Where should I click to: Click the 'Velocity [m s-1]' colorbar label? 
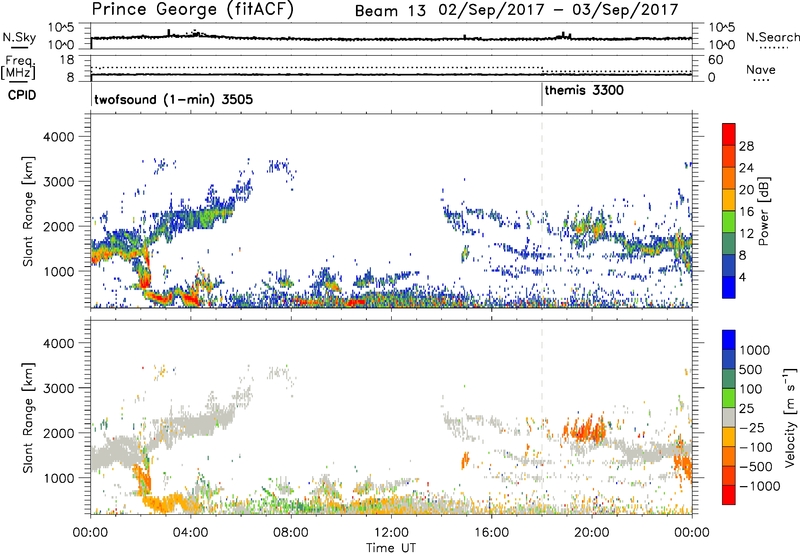790,417
